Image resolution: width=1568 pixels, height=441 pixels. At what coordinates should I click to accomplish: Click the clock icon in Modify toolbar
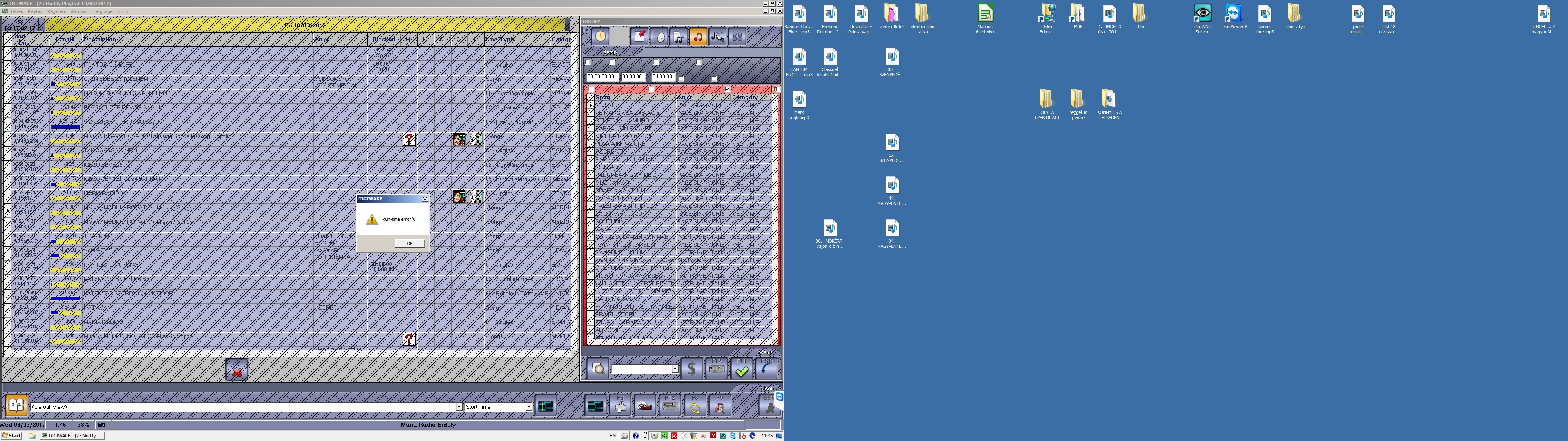click(x=600, y=37)
